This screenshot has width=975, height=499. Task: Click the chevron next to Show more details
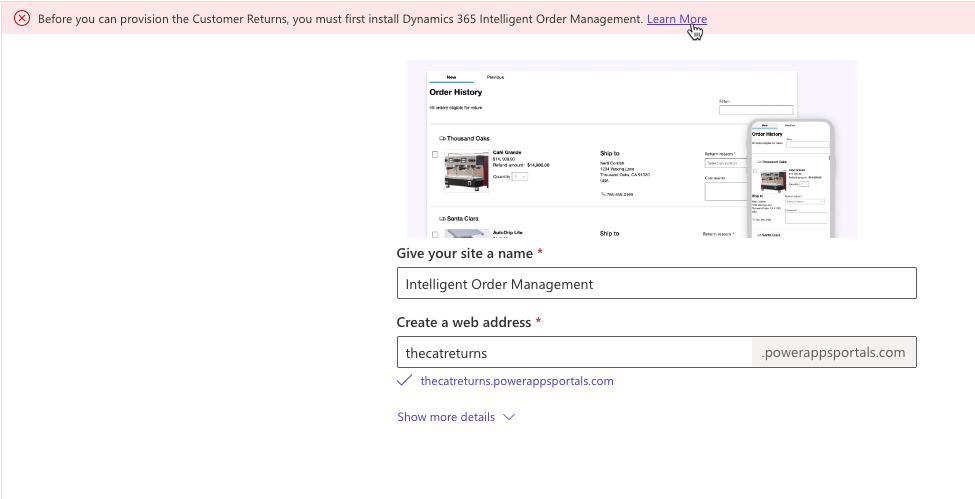point(509,417)
